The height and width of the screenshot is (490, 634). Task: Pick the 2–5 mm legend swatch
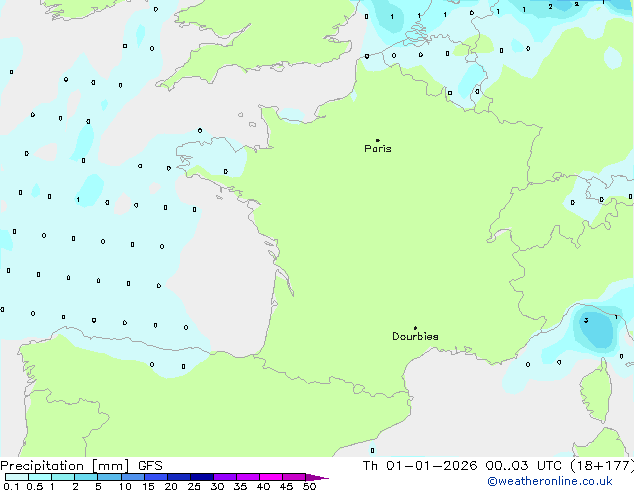pos(86,477)
